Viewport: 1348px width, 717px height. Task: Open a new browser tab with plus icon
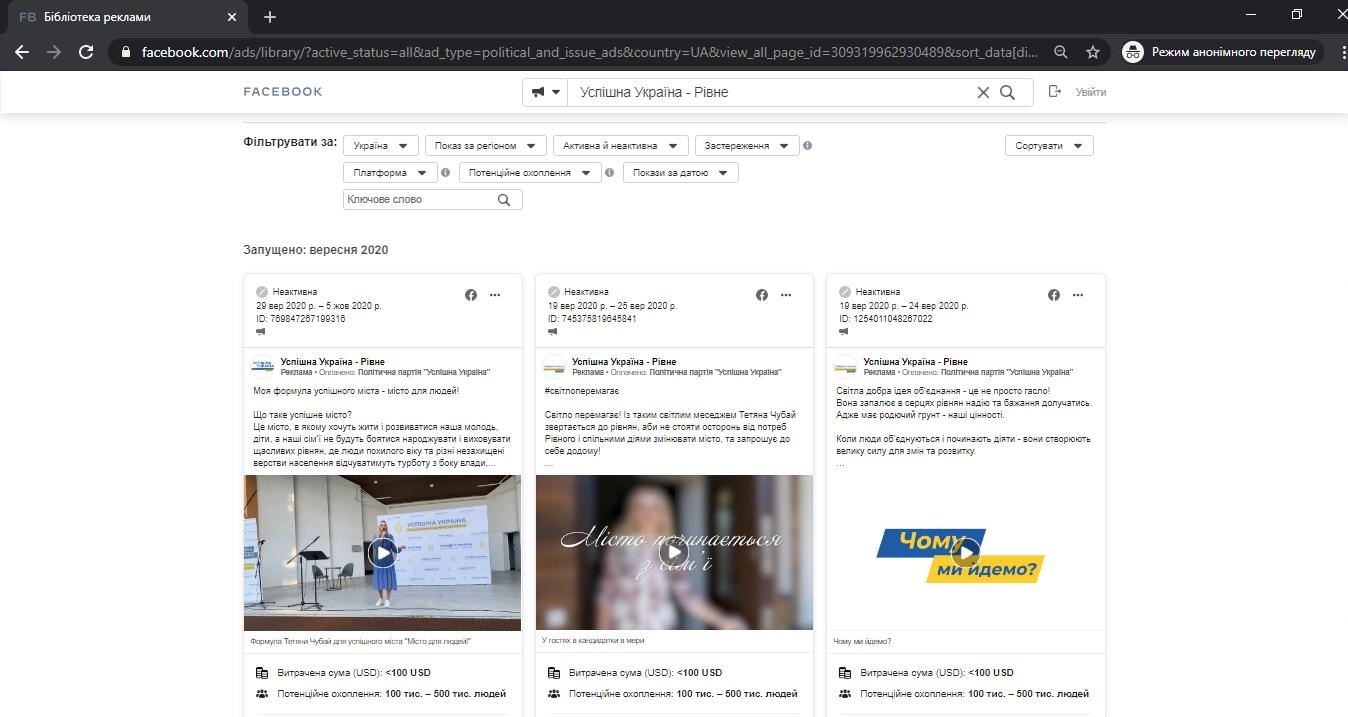click(270, 17)
